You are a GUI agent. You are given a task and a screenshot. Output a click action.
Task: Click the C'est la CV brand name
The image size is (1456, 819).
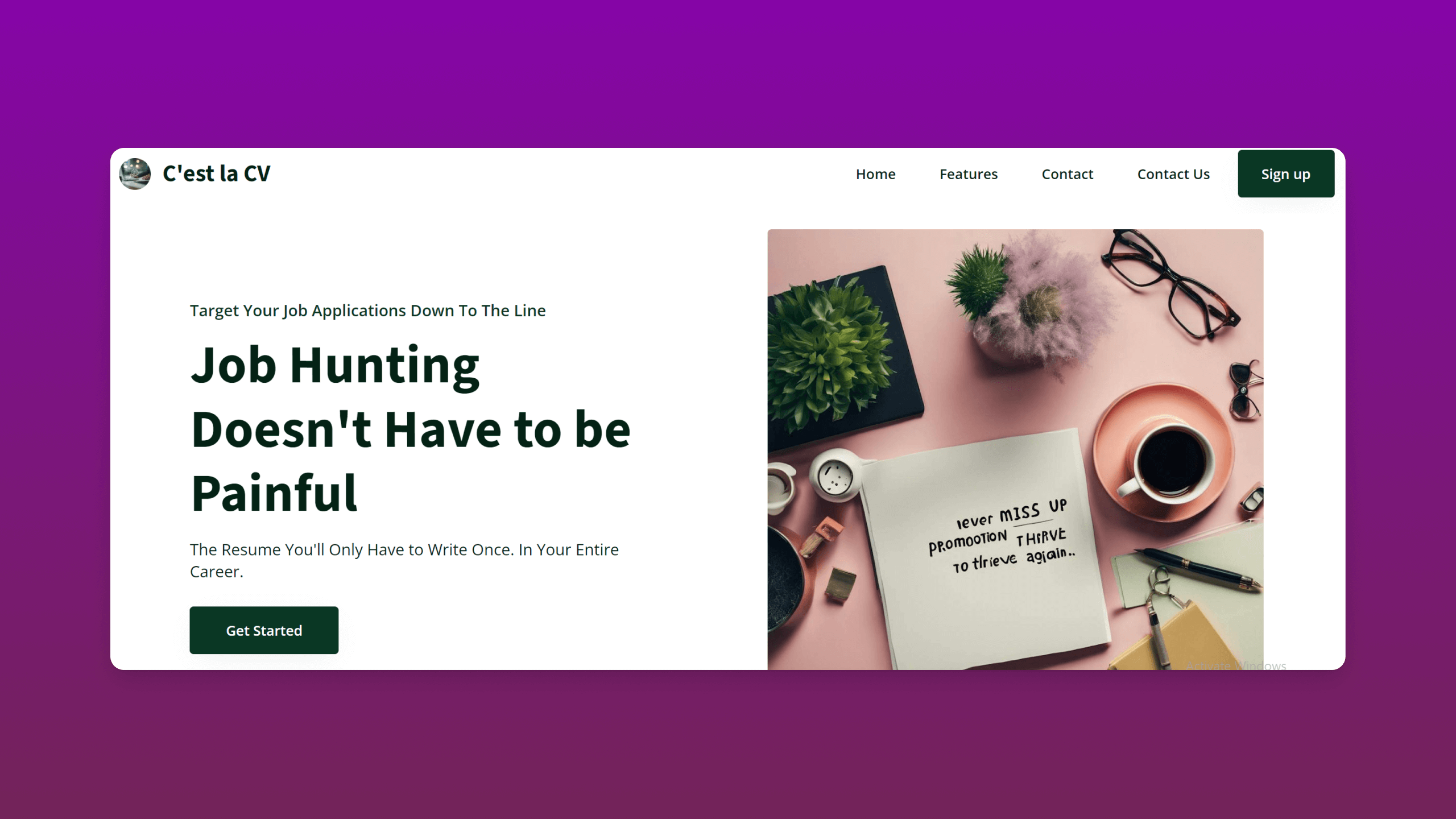point(216,173)
